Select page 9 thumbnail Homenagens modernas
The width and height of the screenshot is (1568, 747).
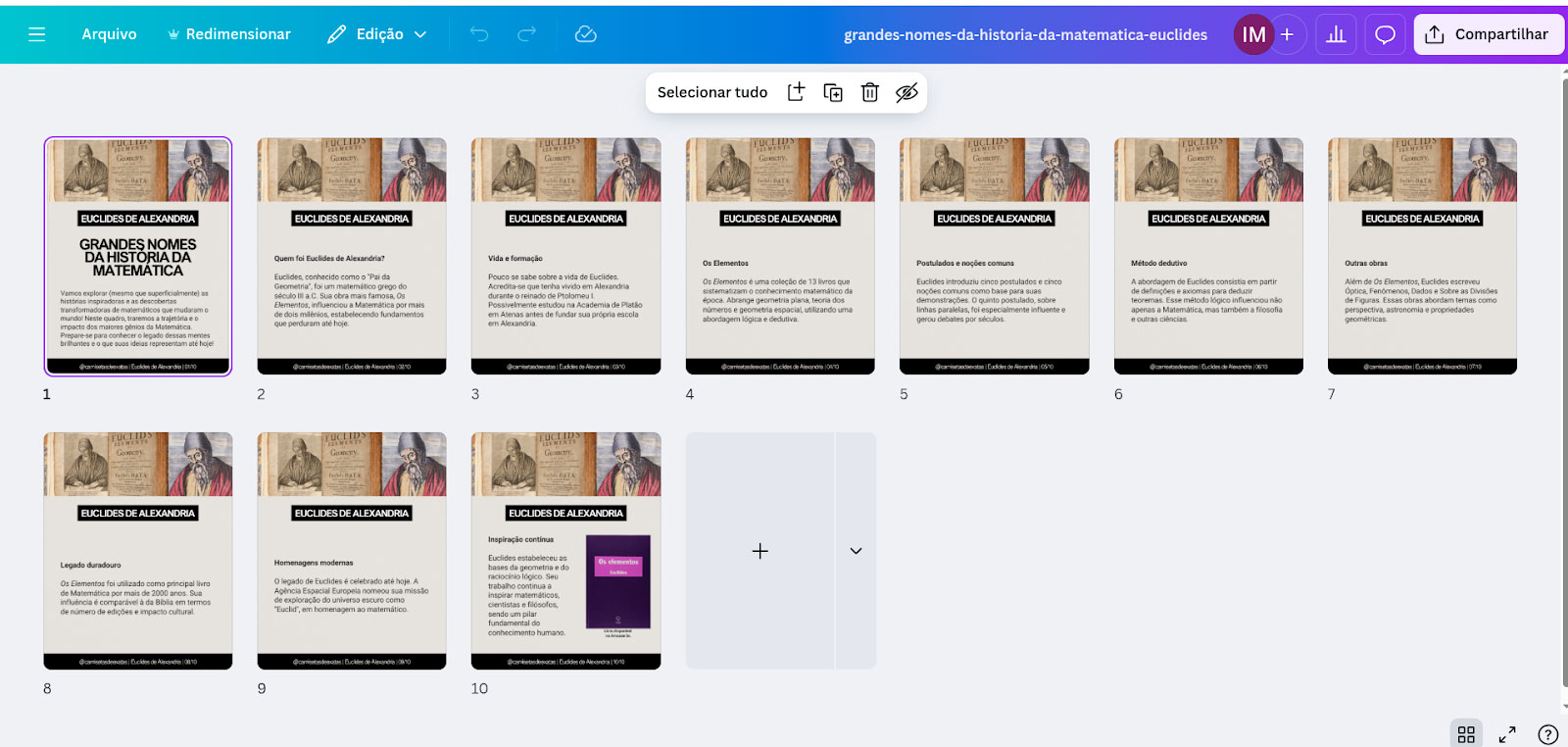pyautogui.click(x=352, y=551)
